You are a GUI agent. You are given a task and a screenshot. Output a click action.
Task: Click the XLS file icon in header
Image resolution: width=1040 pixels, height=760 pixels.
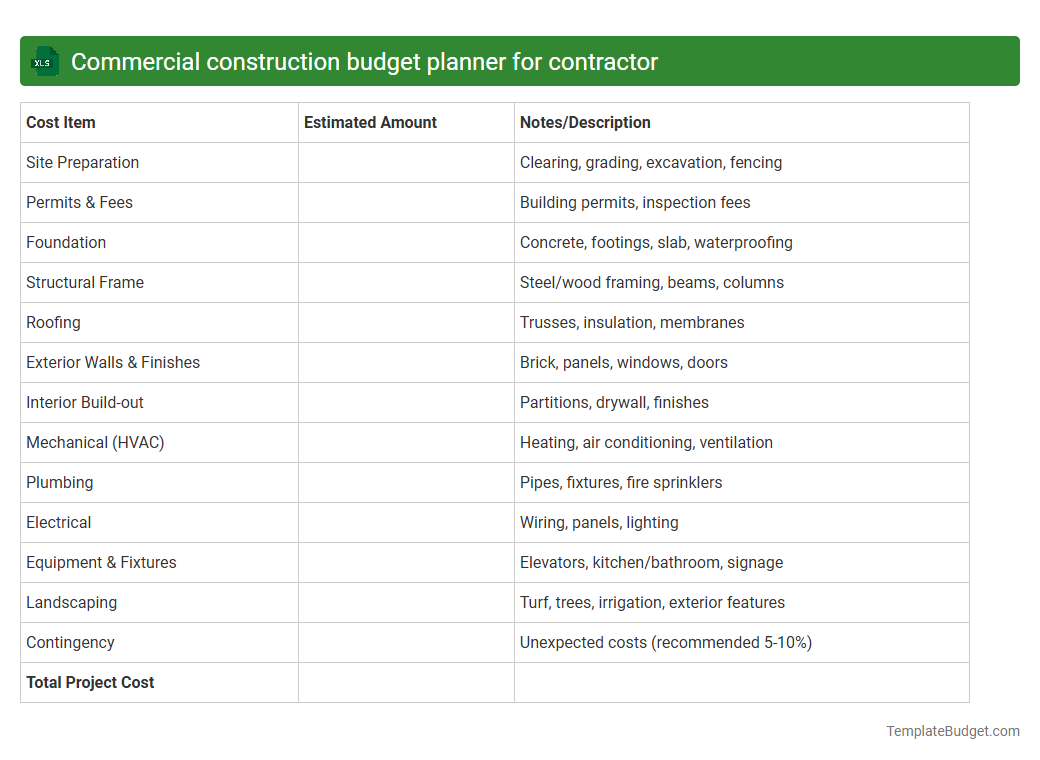tap(44, 61)
